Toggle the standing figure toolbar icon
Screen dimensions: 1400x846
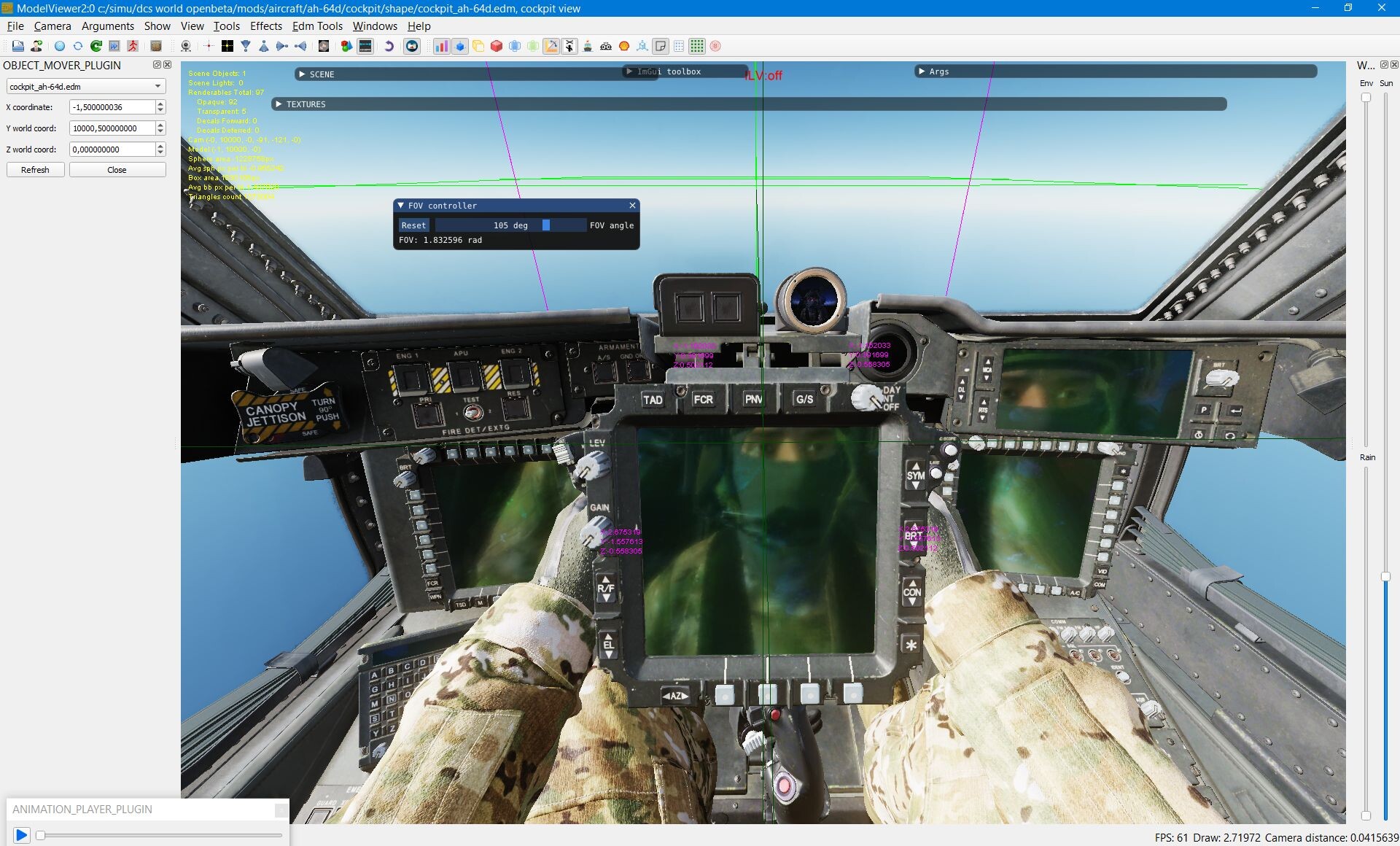click(569, 46)
